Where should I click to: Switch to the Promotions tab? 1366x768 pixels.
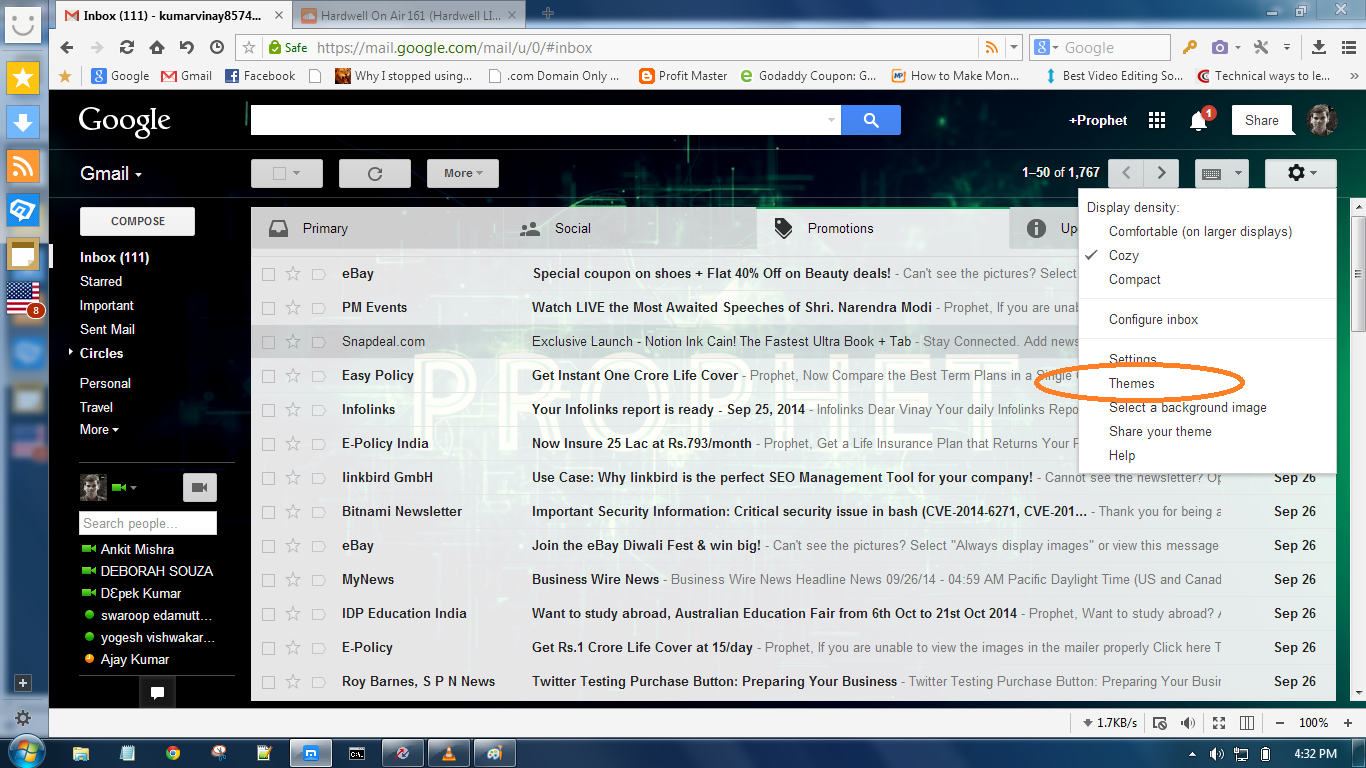coord(840,228)
